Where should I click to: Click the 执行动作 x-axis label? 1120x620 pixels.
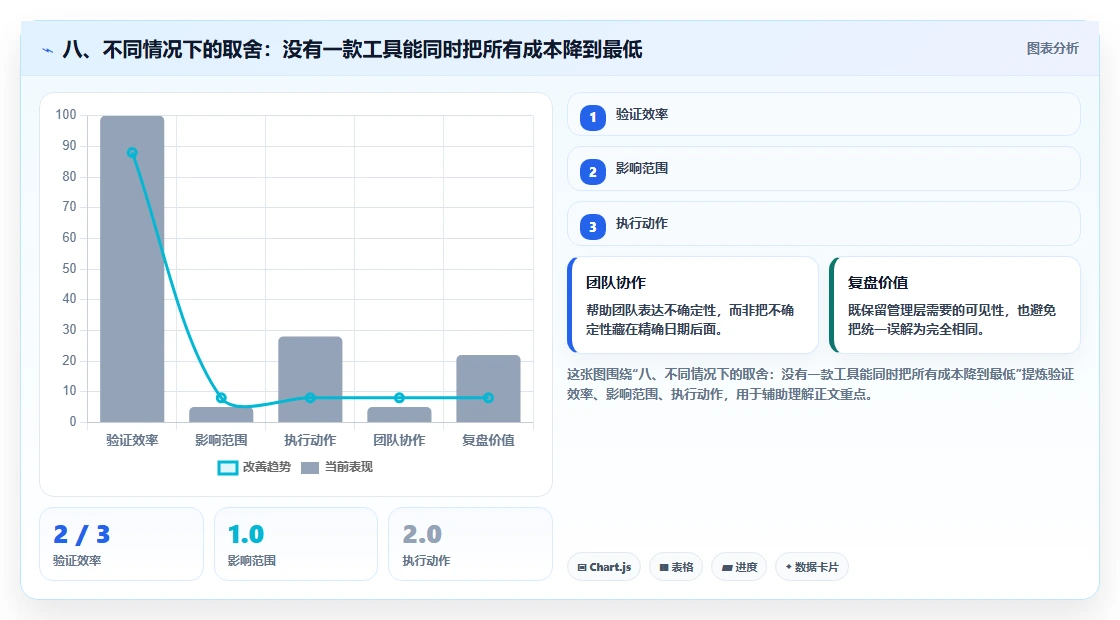310,441
